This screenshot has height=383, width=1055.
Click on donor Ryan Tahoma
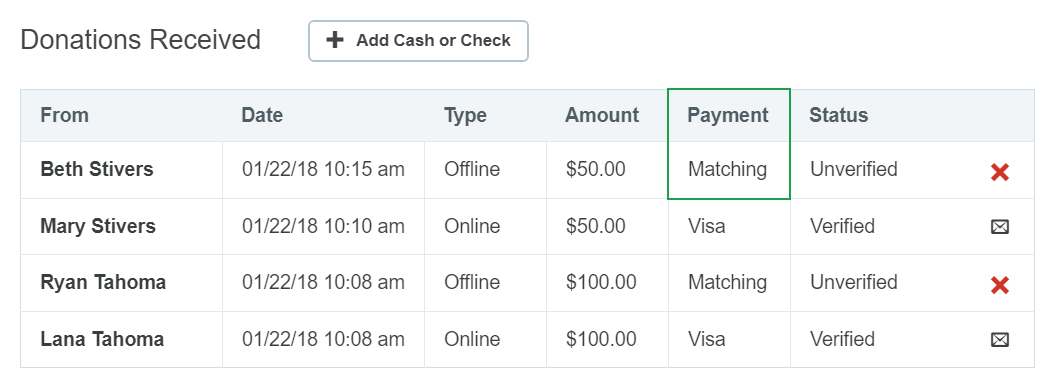pyautogui.click(x=104, y=282)
